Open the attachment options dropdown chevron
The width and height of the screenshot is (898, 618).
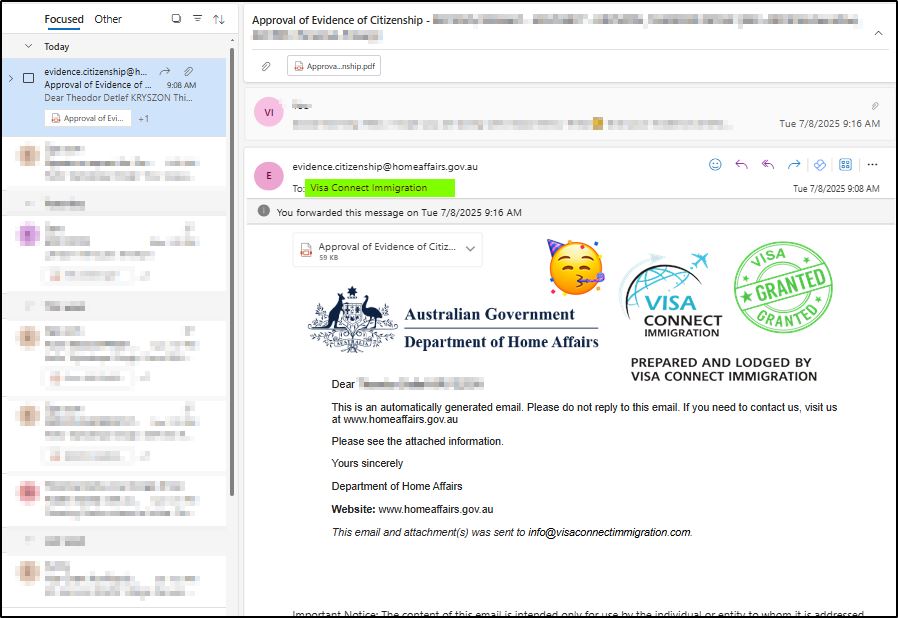click(470, 249)
